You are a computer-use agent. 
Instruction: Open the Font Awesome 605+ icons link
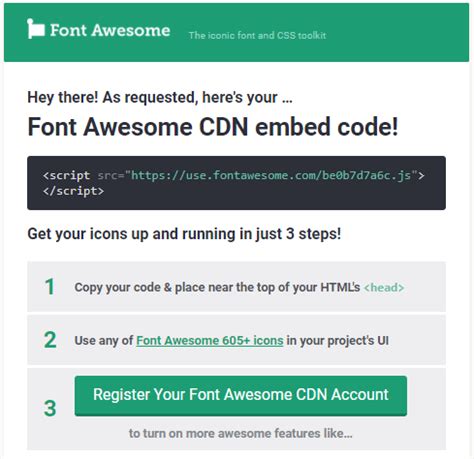click(210, 341)
